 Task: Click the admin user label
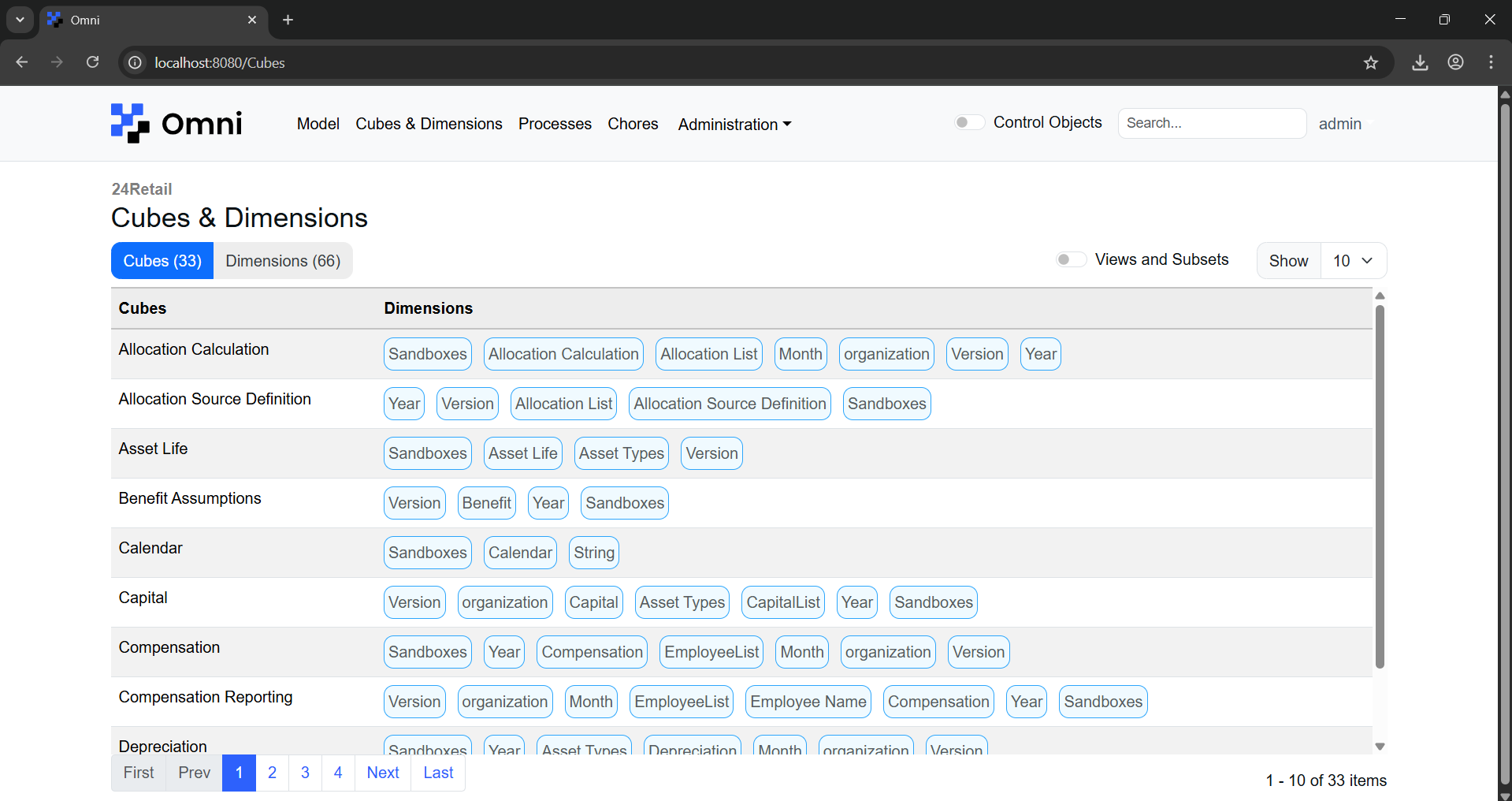pyautogui.click(x=1339, y=124)
